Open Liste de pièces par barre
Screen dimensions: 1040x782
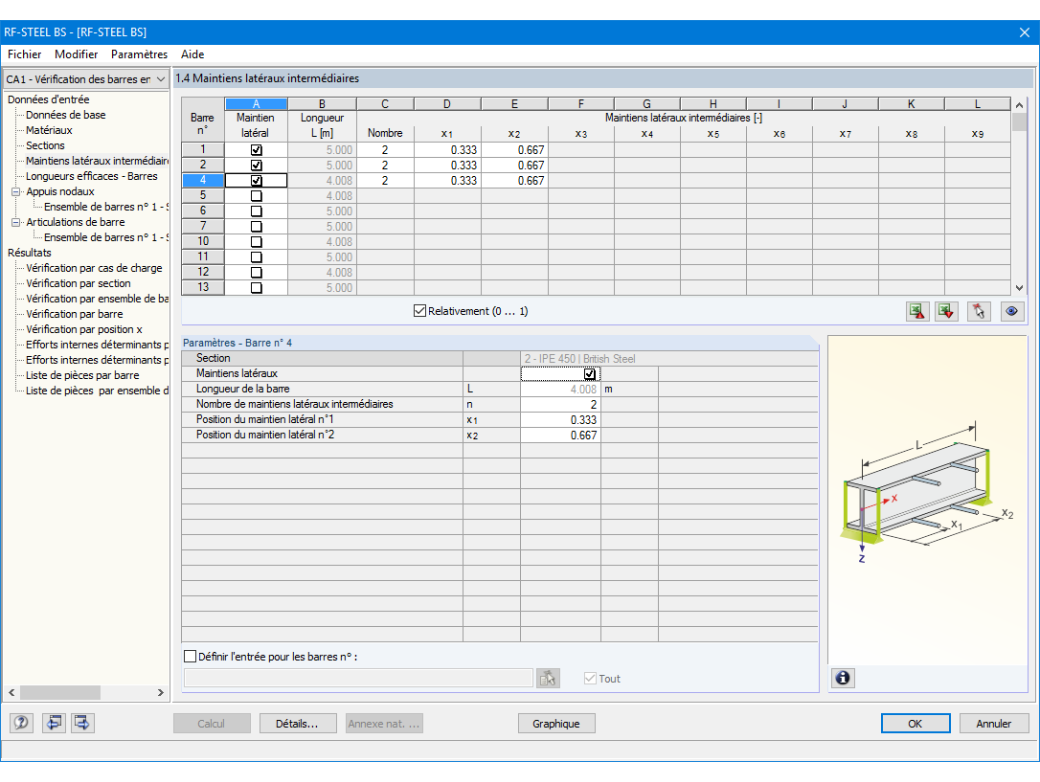click(82, 375)
